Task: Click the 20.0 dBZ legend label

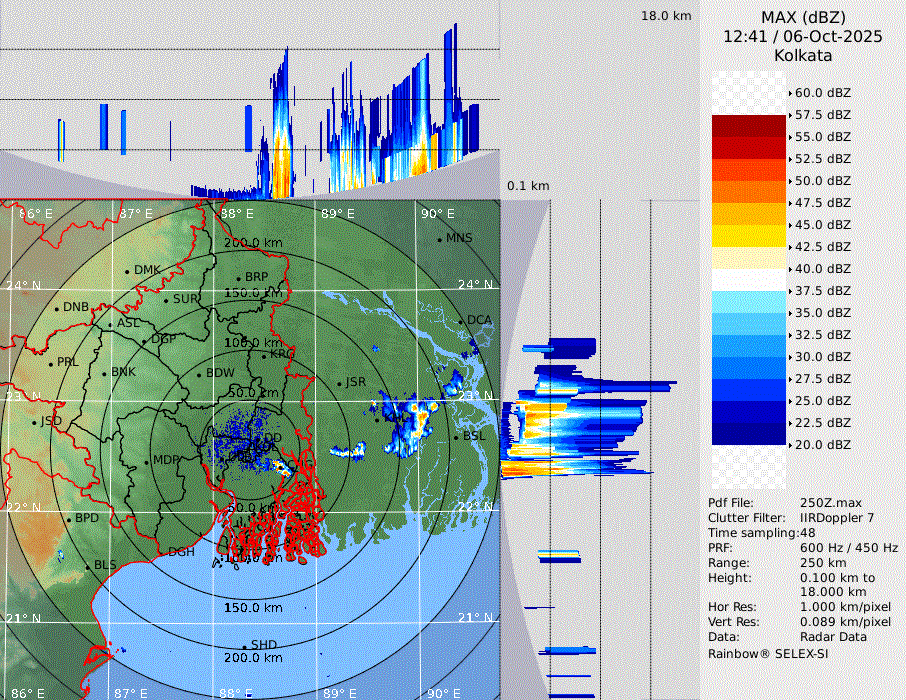Action: [822, 445]
